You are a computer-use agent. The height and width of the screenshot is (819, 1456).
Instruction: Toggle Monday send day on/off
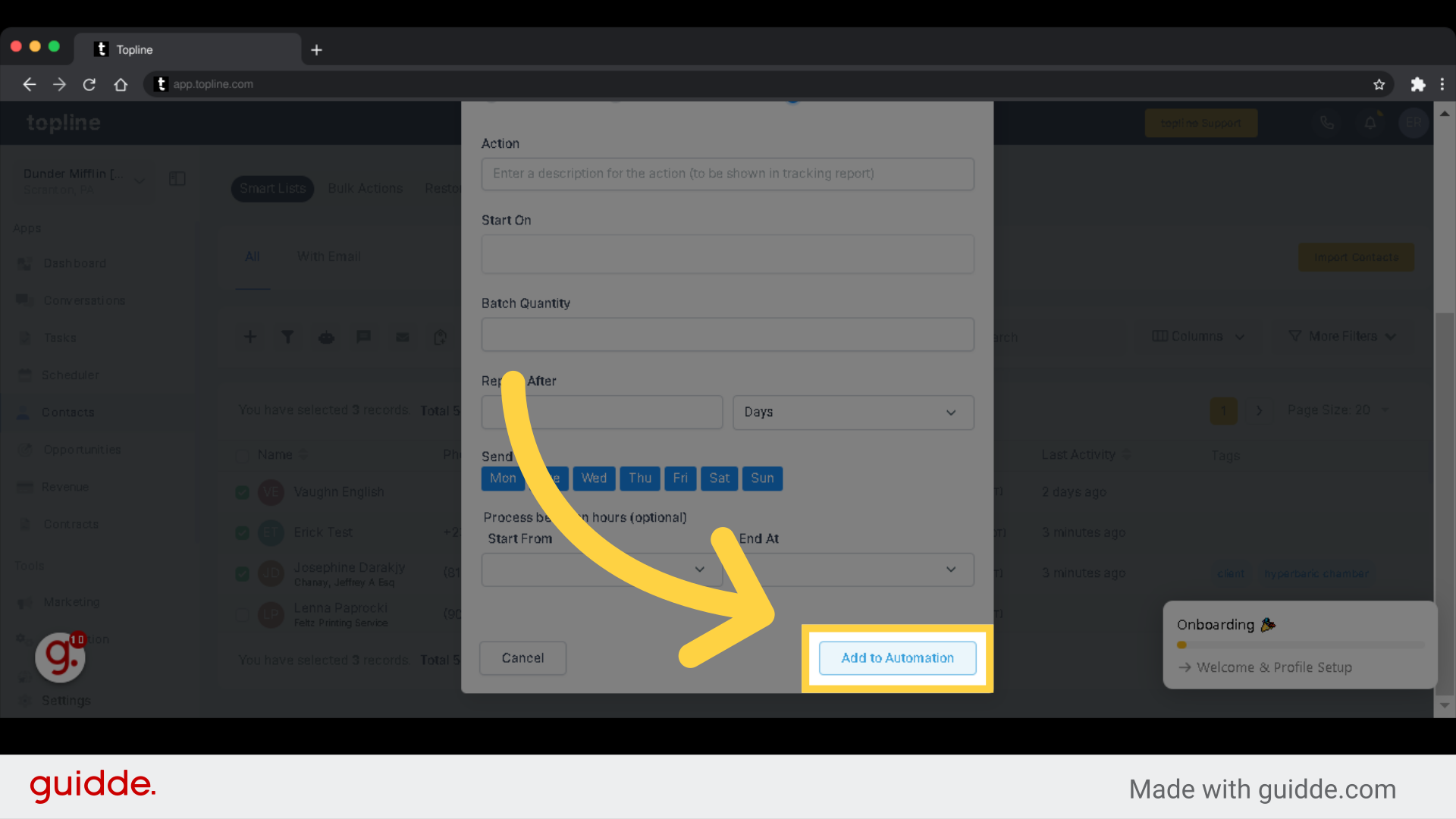point(502,478)
